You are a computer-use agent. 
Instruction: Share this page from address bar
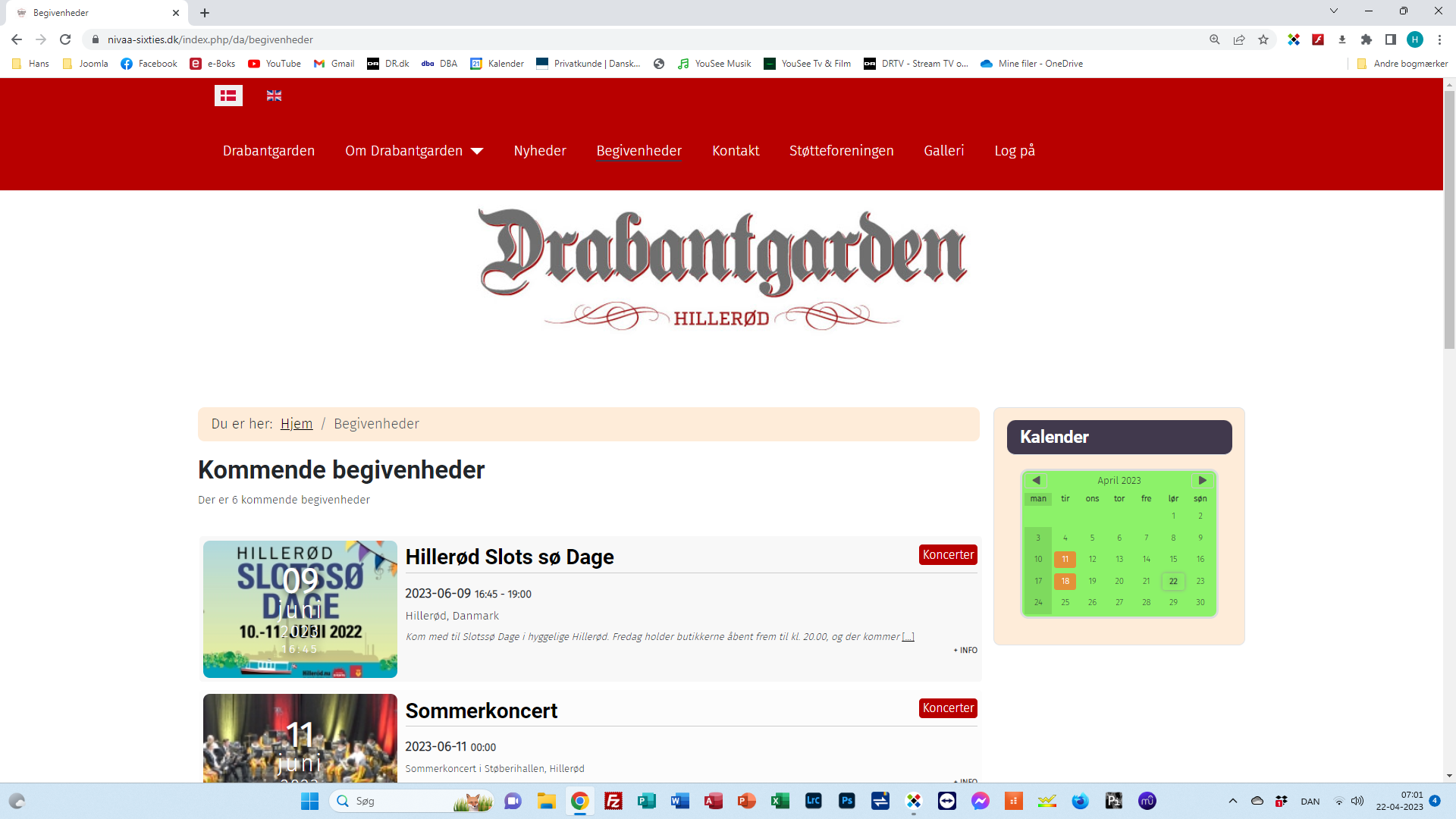[x=1239, y=39]
